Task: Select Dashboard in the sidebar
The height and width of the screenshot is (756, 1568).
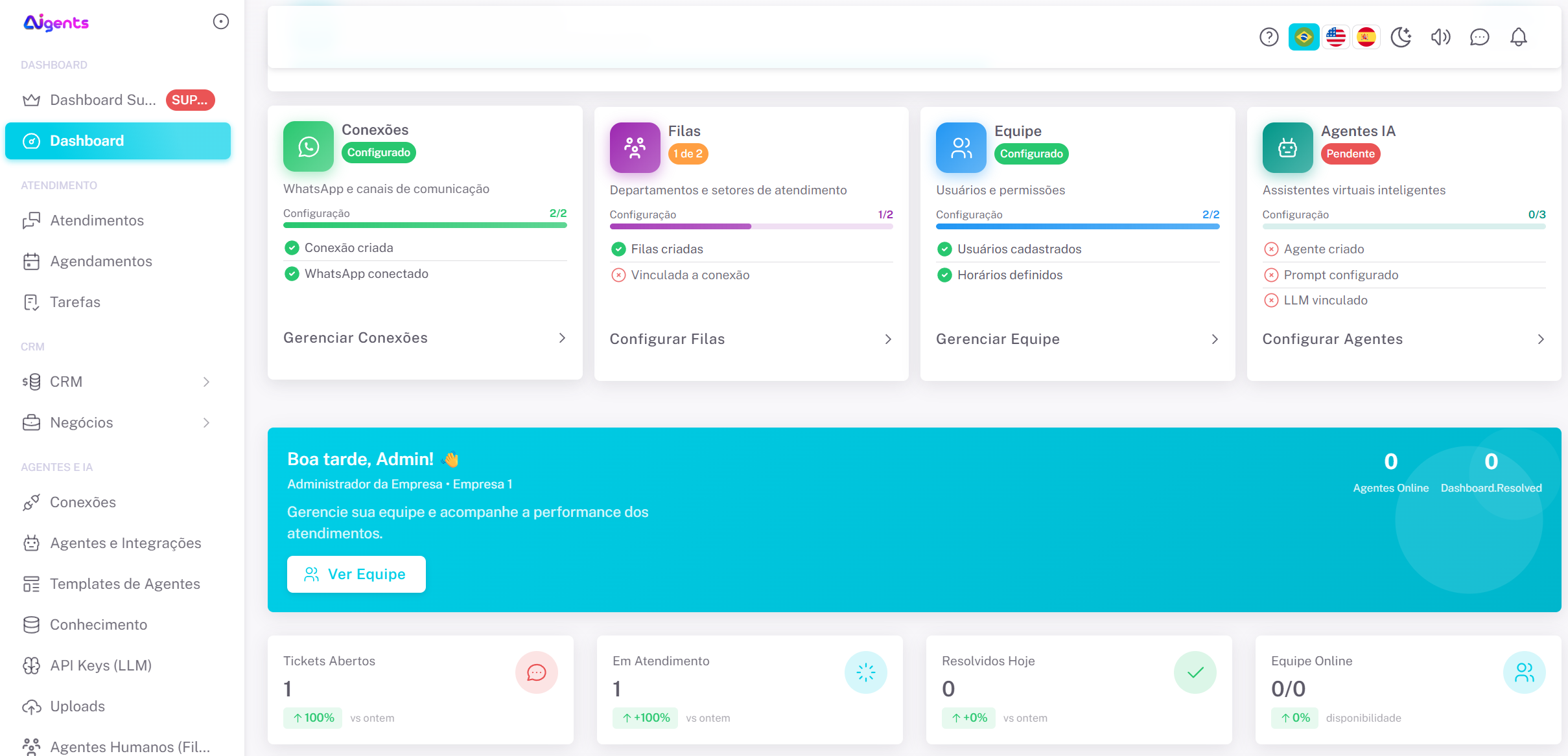Action: (87, 141)
